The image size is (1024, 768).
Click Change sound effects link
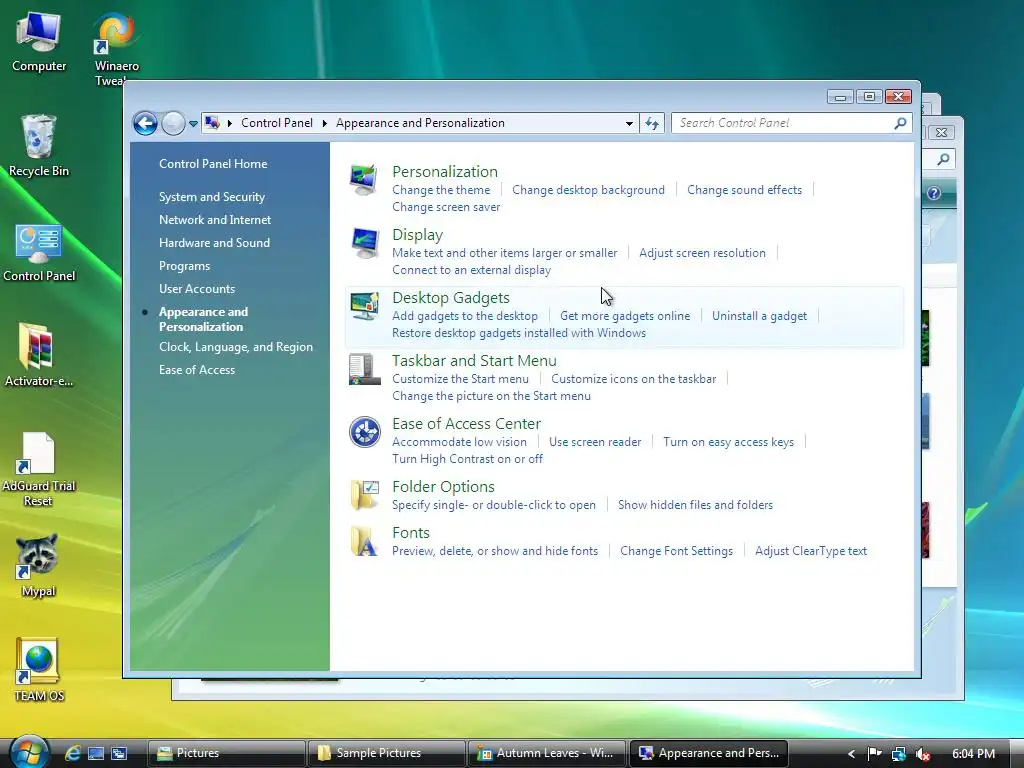point(744,190)
